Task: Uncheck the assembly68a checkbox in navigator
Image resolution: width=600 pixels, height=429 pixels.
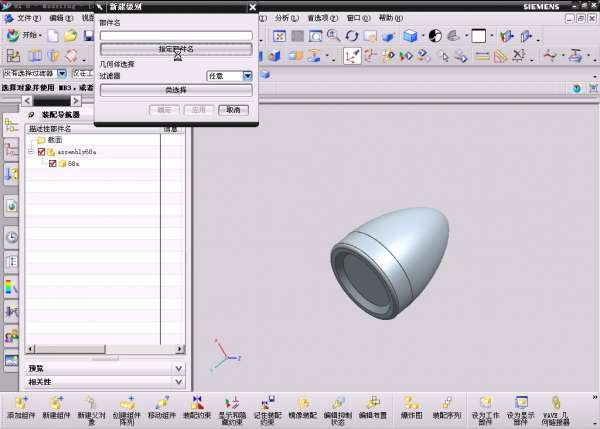Action: click(41, 152)
